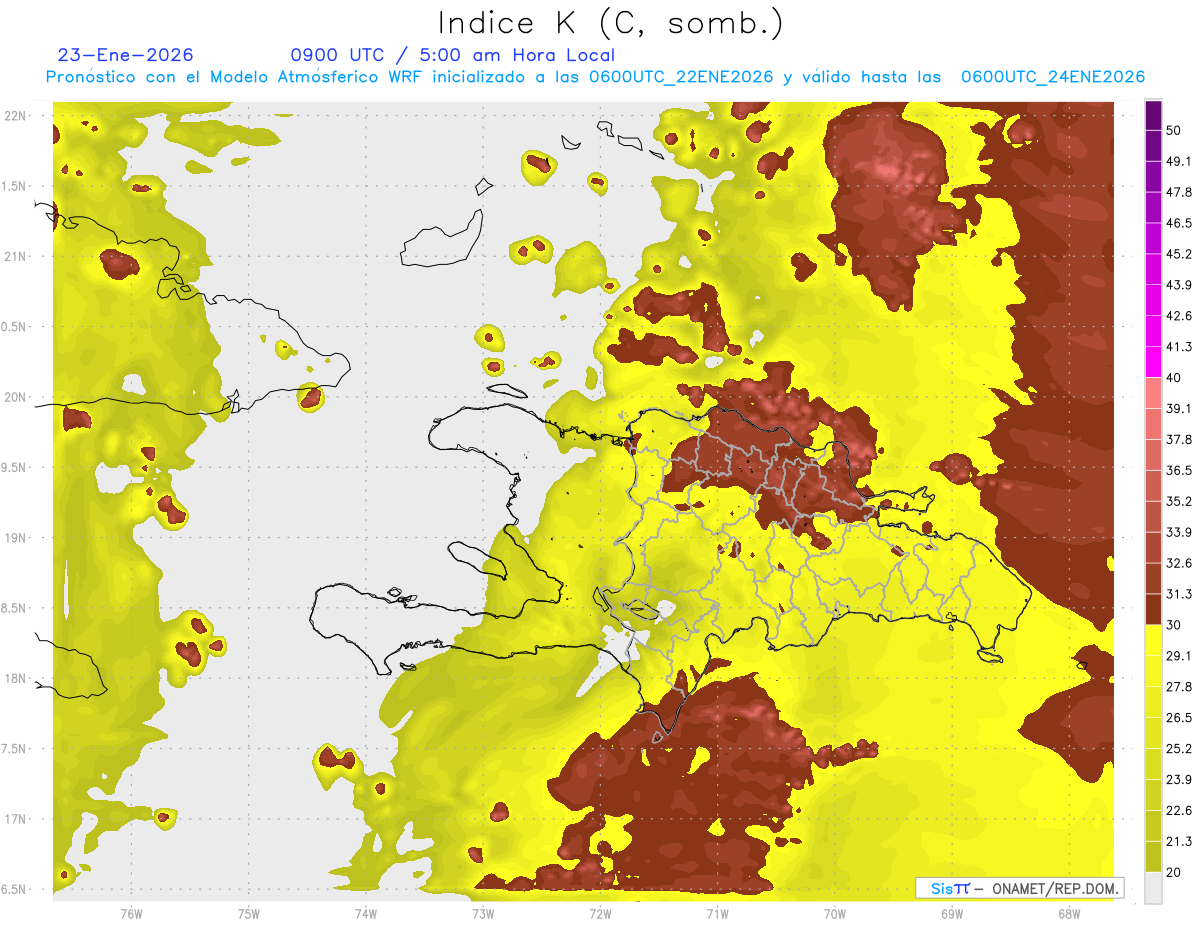
Task: Click the color scale value "42.6"
Action: click(x=1179, y=316)
